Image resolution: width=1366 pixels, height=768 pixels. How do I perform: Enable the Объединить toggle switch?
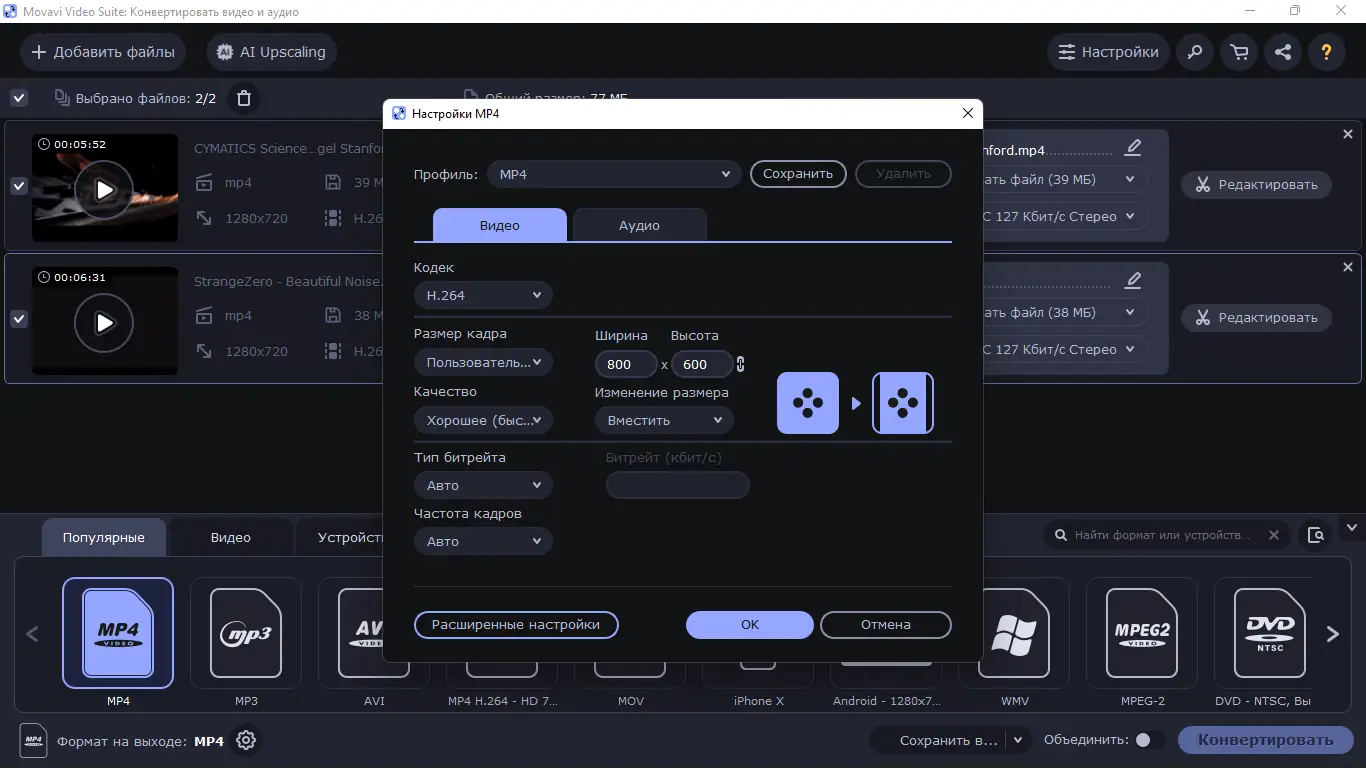pyautogui.click(x=1149, y=740)
